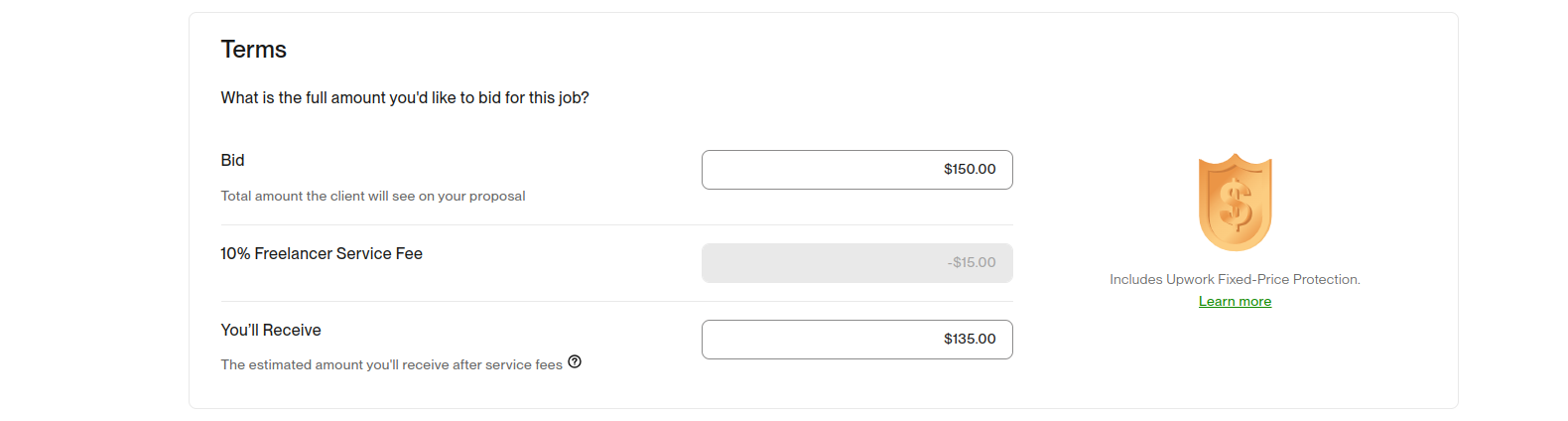Click the Upwork Fixed-Price Protection text
Viewport: 1568px width, 421px height.
(1235, 280)
